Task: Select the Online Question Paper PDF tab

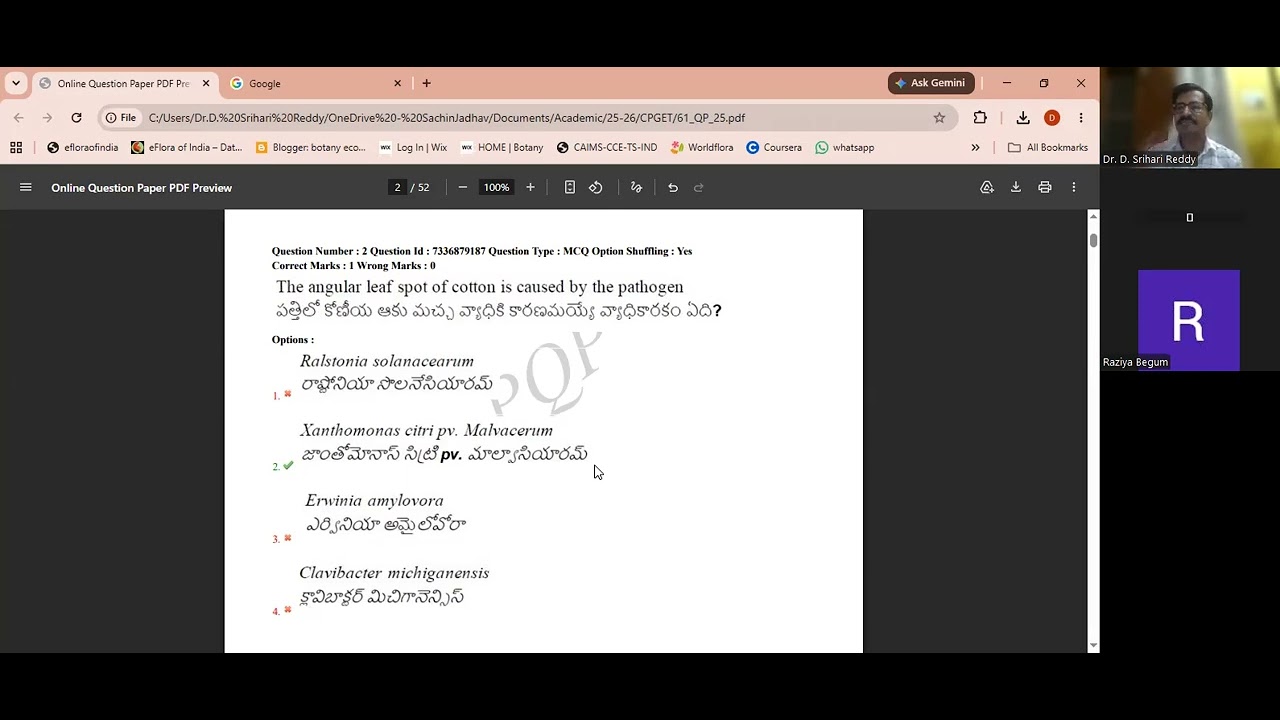Action: click(x=123, y=83)
